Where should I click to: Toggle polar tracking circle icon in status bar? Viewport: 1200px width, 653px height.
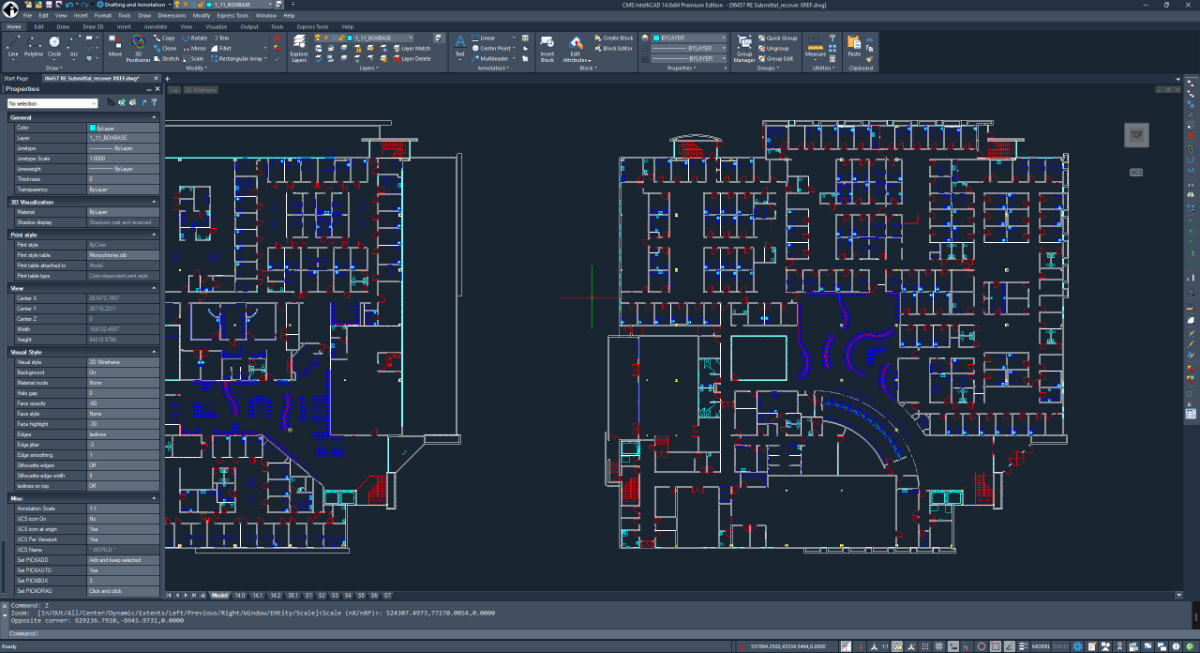[x=981, y=646]
